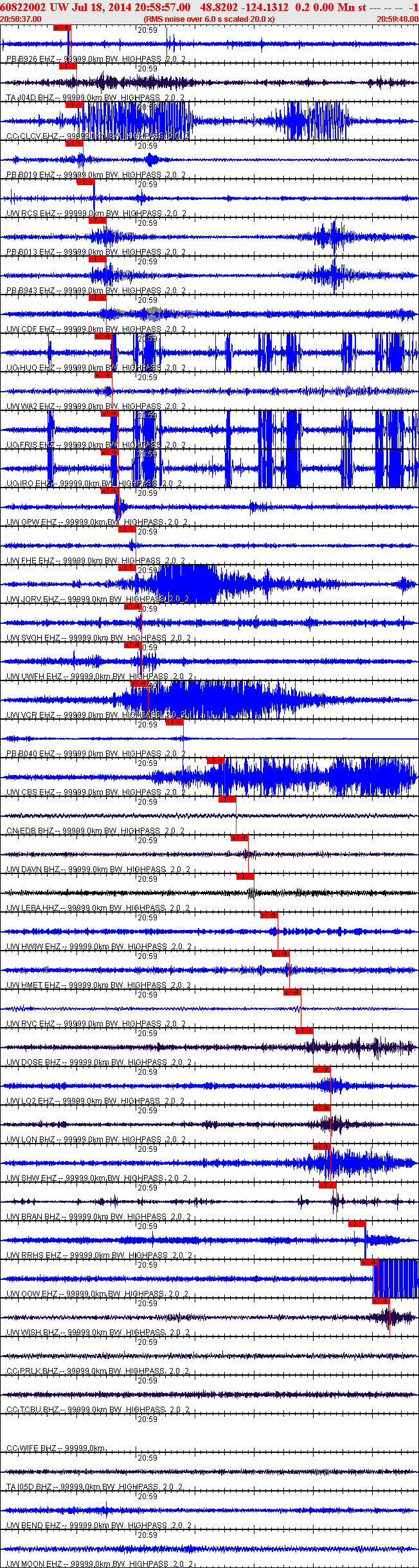Select the pick marker on UW BRAN trace
The width and height of the screenshot is (419, 1568).
pyautogui.click(x=328, y=1185)
